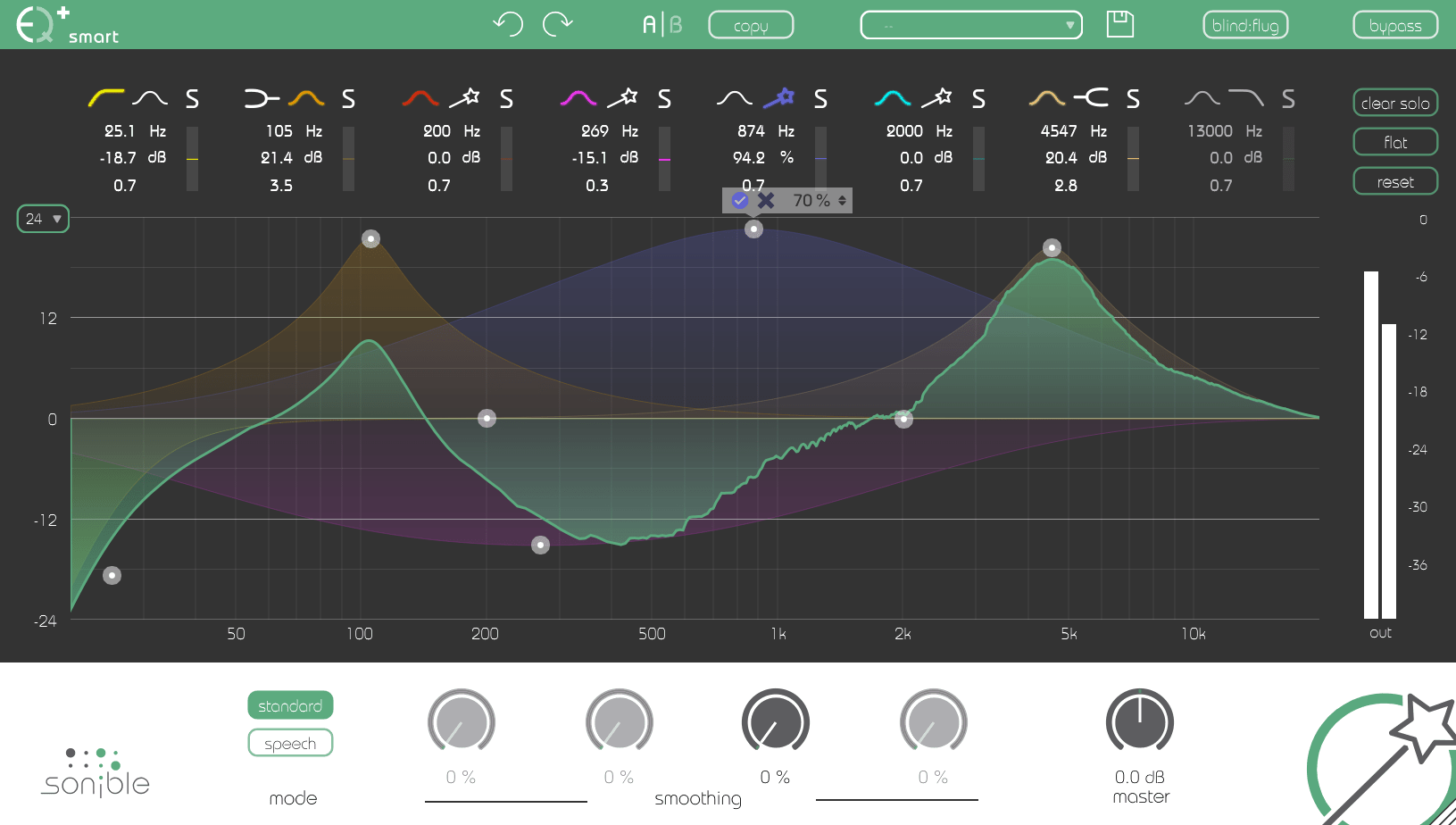Select bell shape for 874 Hz band

[x=735, y=98]
